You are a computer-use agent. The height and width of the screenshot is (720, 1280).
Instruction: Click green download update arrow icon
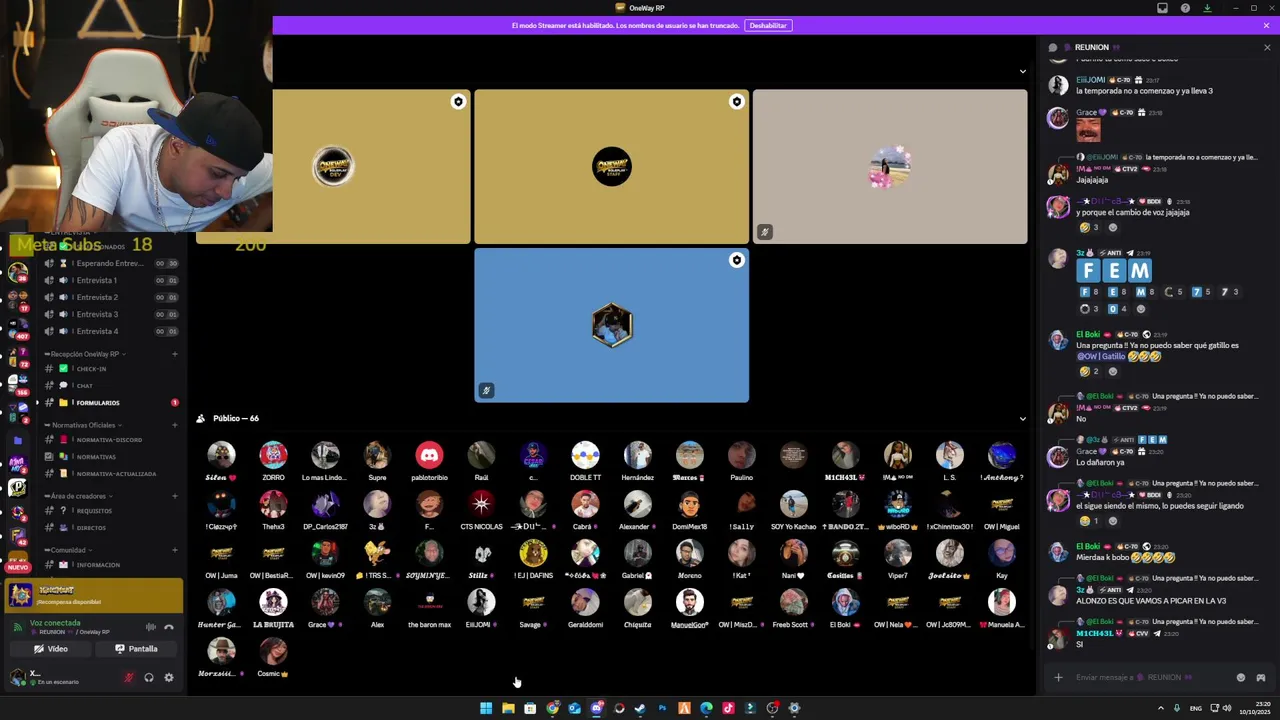pyautogui.click(x=1207, y=8)
